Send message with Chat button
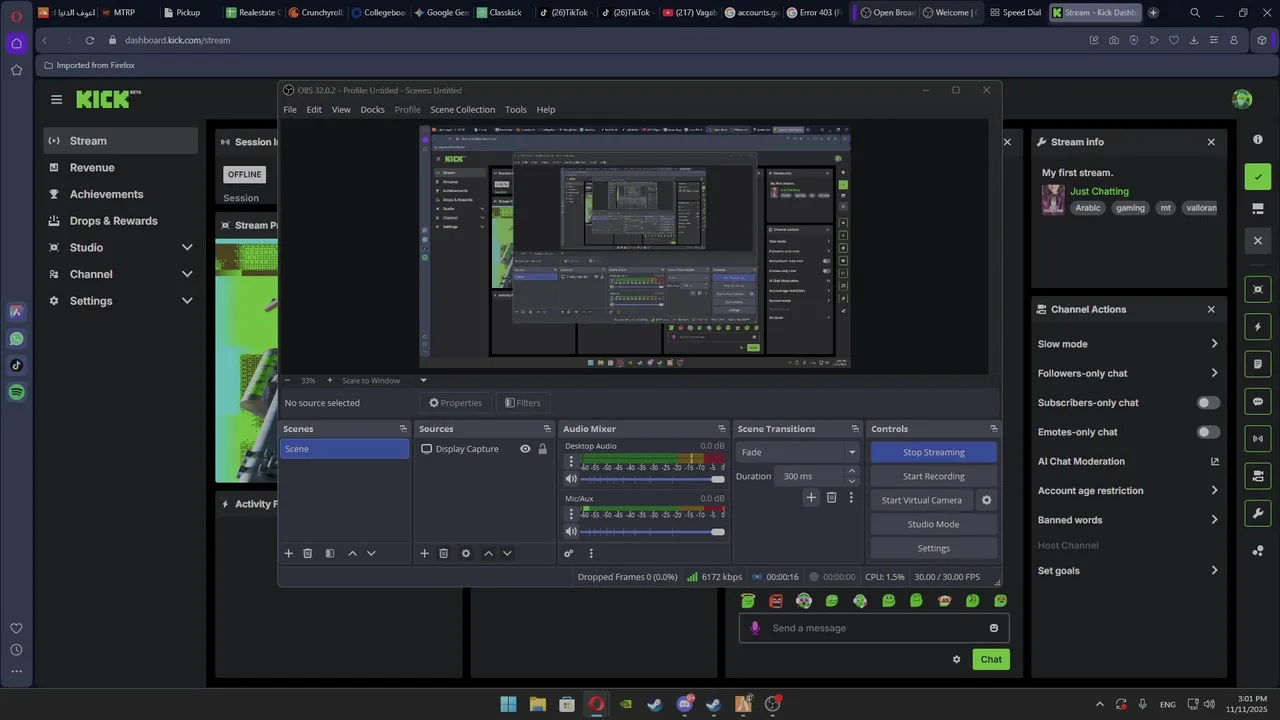Screen dimensions: 1280x720 [991, 659]
